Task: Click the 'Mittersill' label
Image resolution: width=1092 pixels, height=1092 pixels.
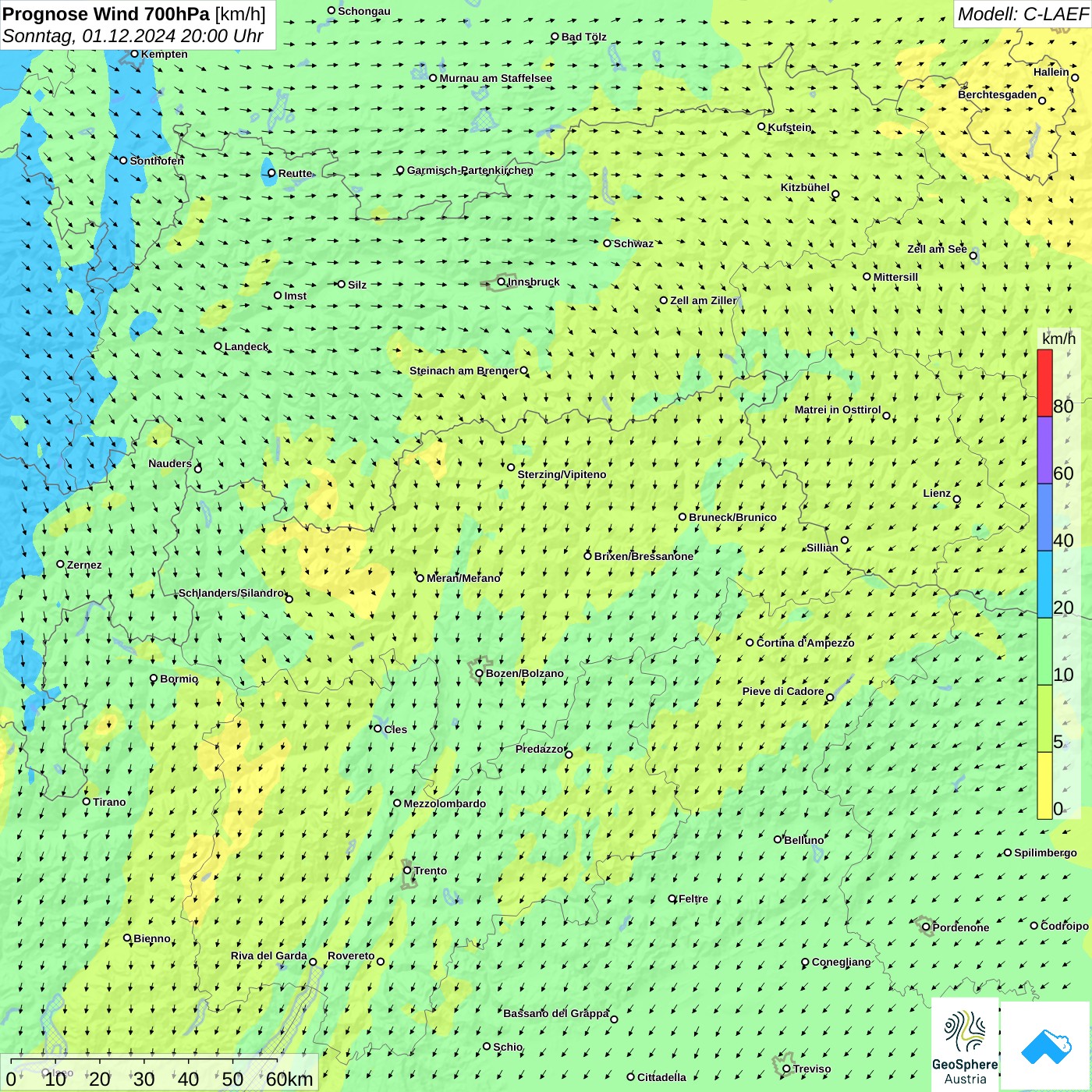Action: [x=895, y=277]
